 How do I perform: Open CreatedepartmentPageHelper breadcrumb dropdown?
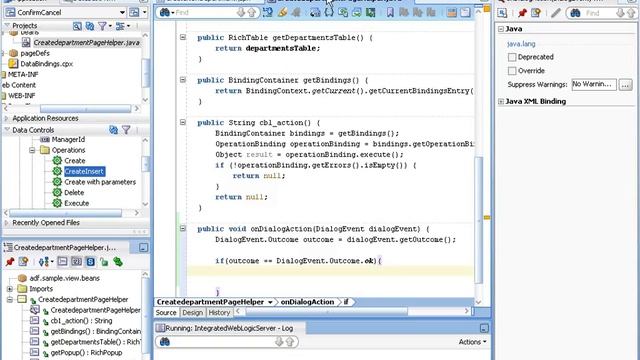click(270, 302)
